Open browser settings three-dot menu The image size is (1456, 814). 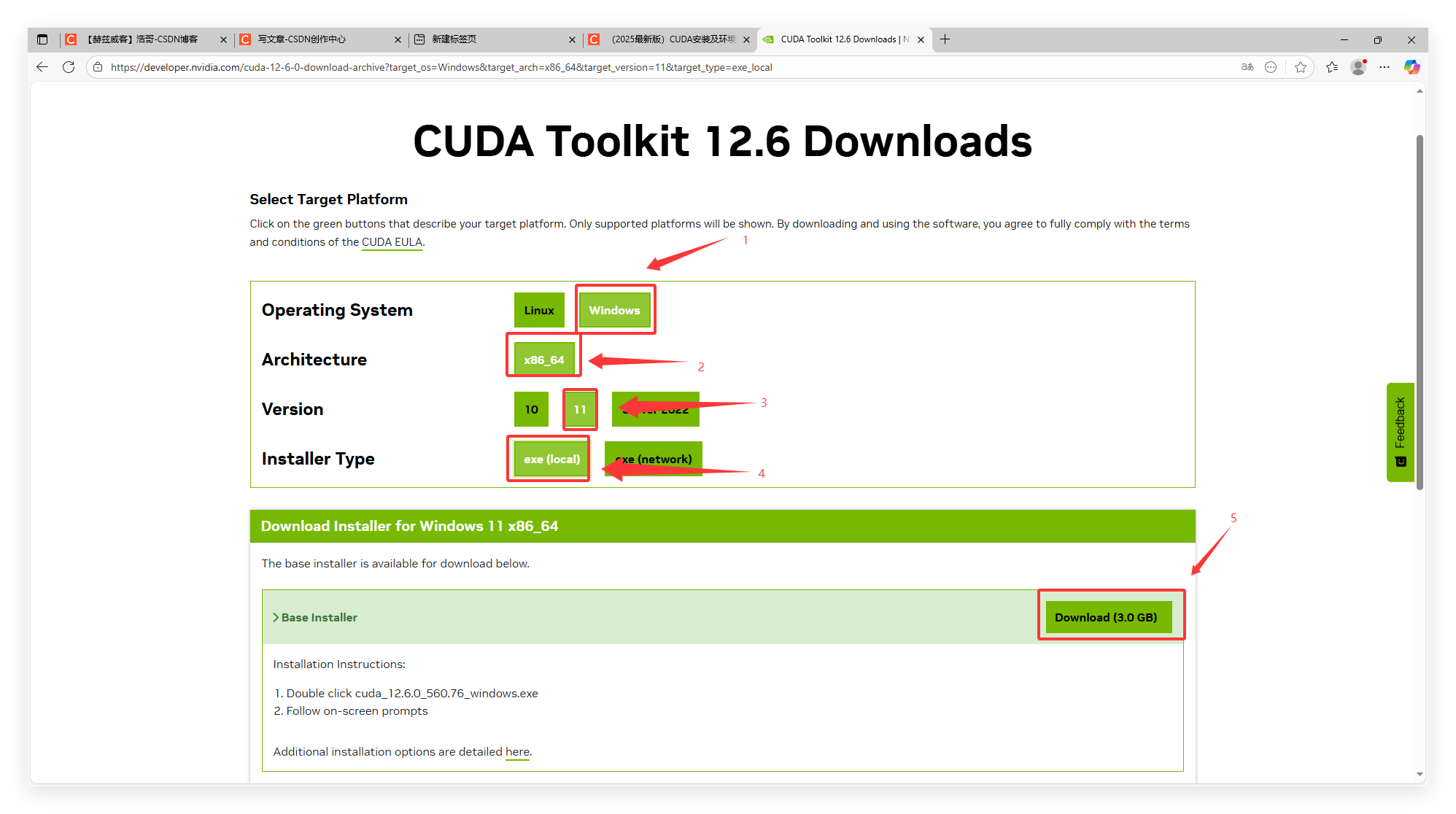pyautogui.click(x=1385, y=67)
